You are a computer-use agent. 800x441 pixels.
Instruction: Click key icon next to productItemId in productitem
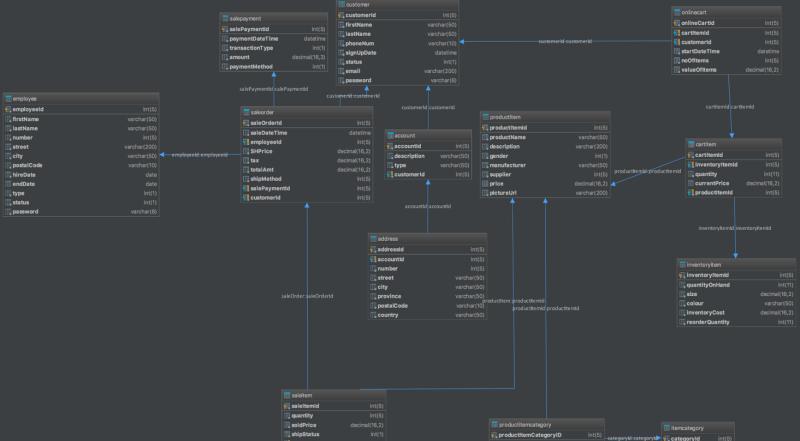click(488, 127)
